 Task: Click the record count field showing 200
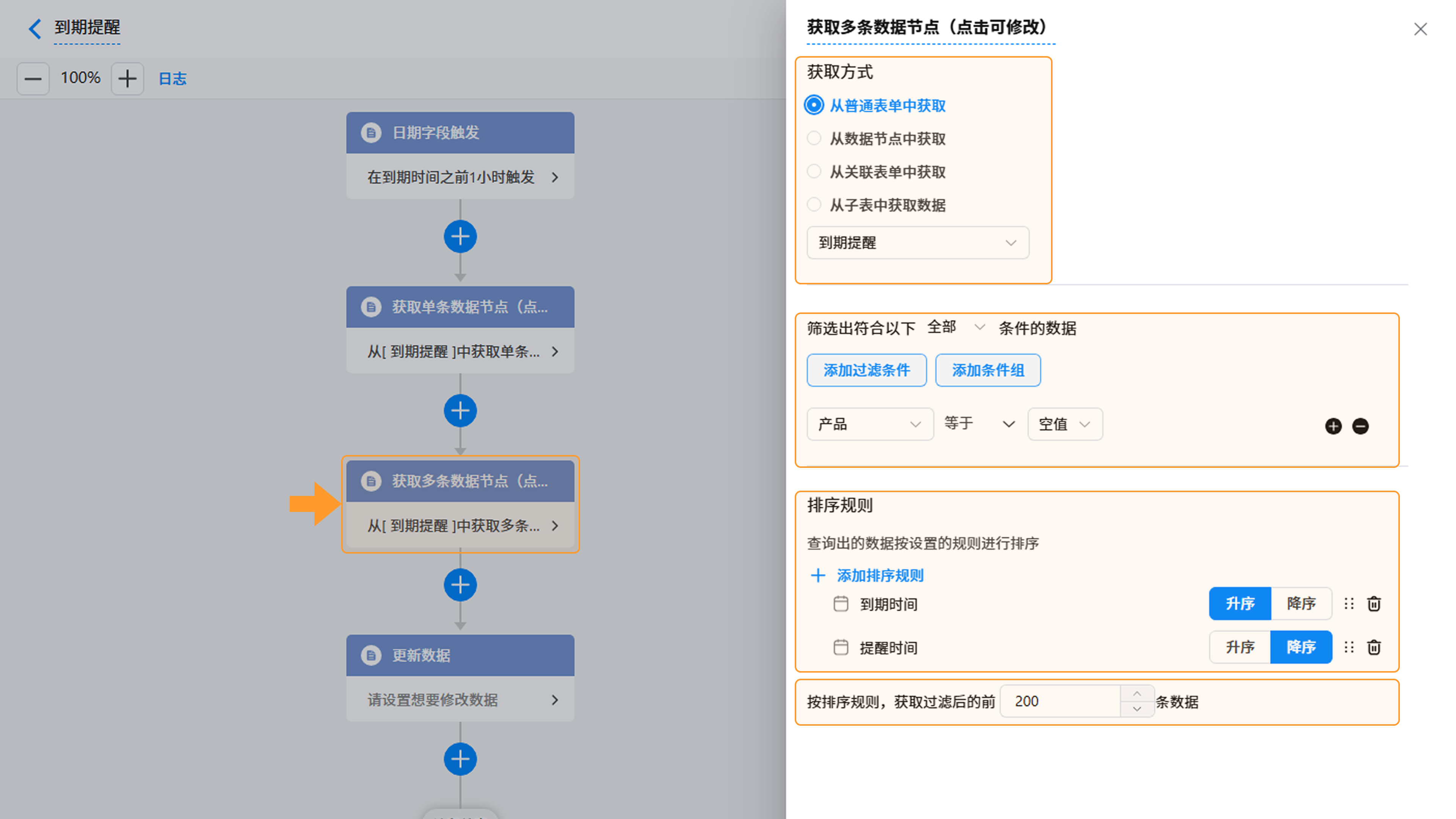click(1060, 701)
